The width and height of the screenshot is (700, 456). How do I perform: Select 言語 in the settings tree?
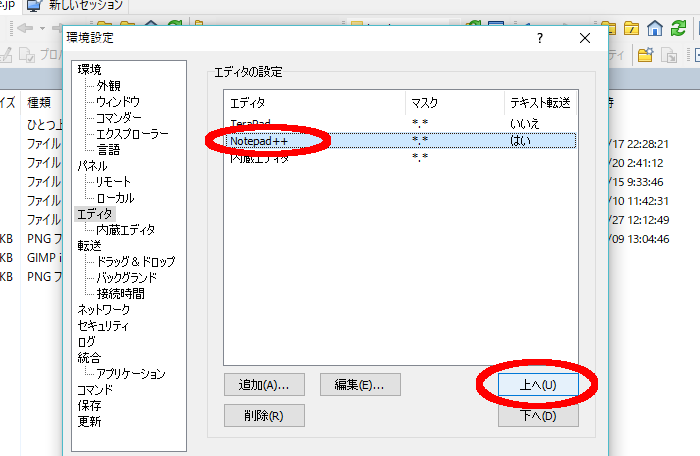coord(108,150)
